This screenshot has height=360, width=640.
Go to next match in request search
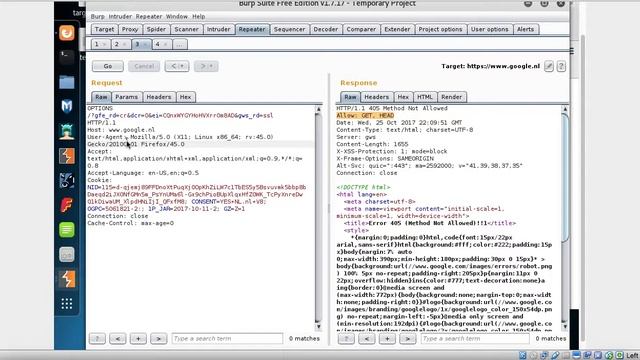[x=158, y=338]
